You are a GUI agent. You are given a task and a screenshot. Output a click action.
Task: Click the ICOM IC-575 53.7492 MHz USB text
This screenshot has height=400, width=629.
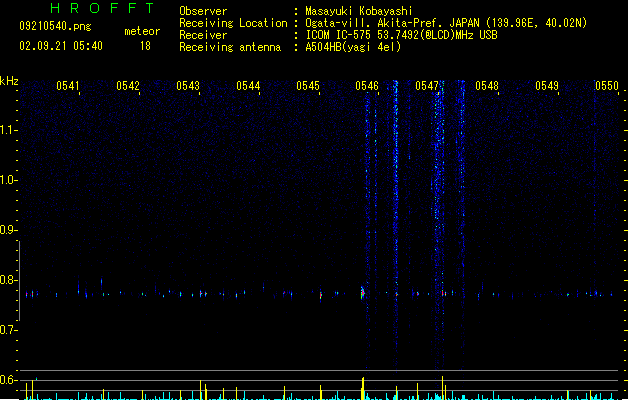click(402, 35)
